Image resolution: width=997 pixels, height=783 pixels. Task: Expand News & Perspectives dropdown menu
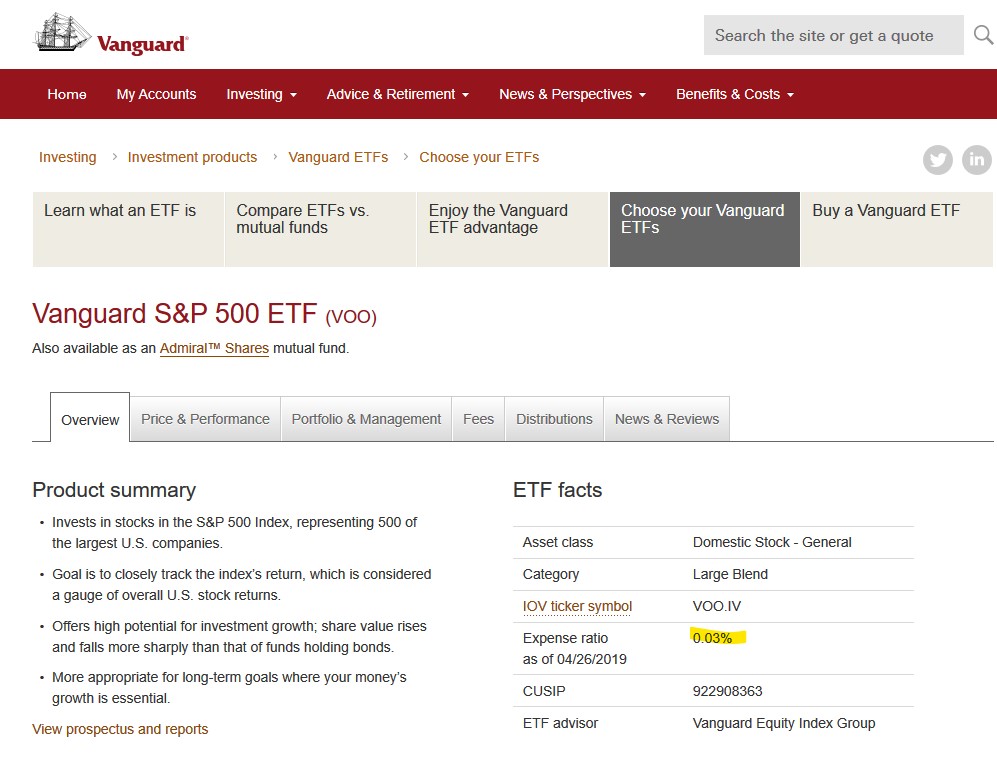572,94
